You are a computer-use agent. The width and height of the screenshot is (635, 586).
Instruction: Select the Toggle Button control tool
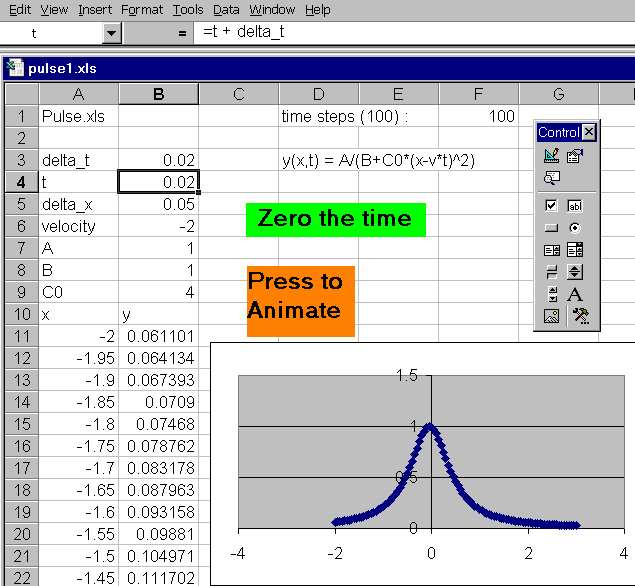pos(551,271)
